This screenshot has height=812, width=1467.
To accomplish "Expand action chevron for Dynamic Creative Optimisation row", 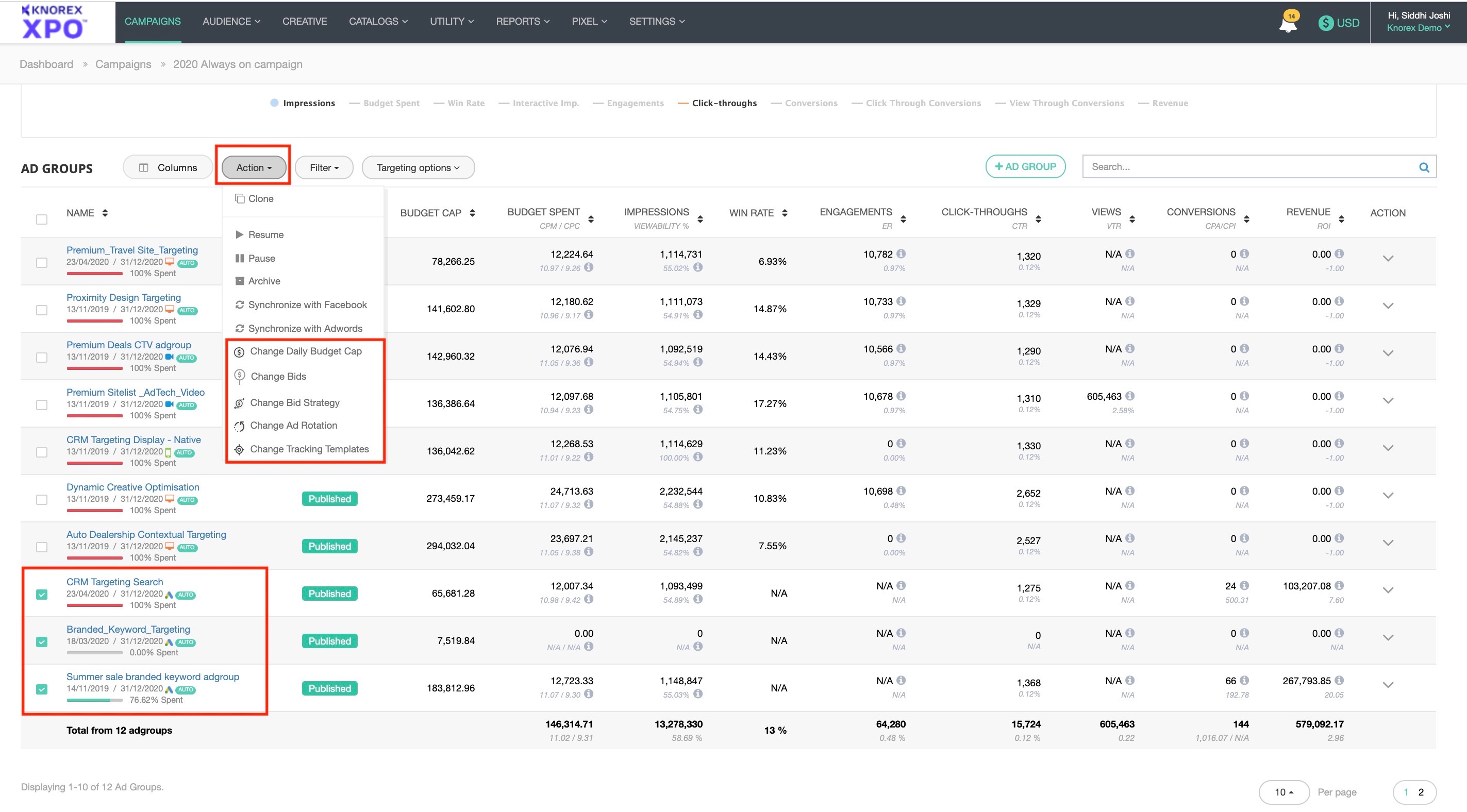I will [1388, 496].
